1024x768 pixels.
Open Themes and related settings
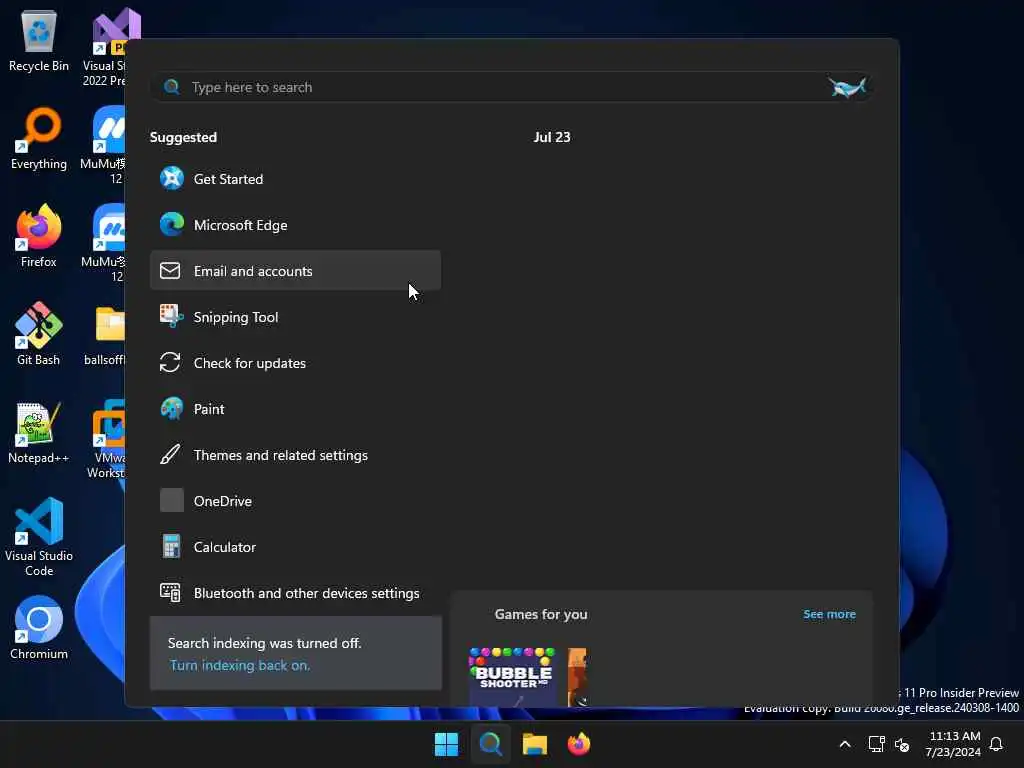(295, 455)
